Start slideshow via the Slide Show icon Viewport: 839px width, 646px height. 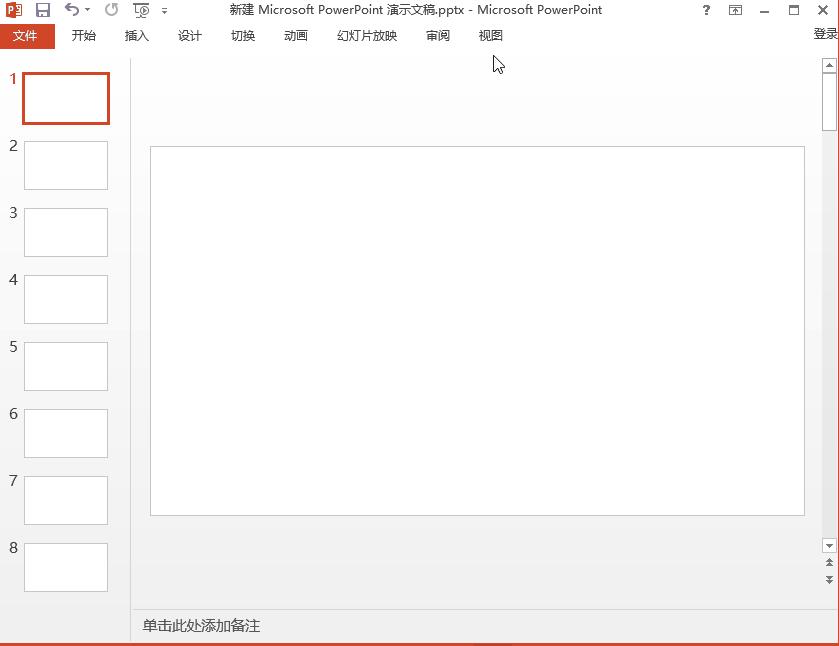pos(140,11)
